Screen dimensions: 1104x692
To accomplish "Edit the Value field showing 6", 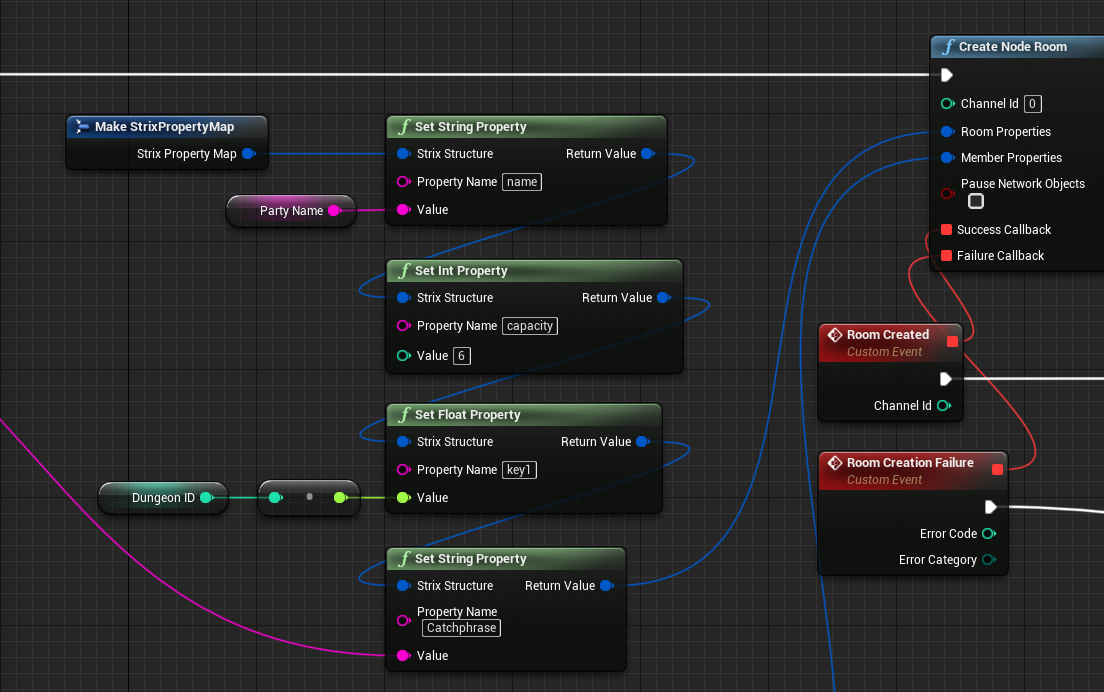I will point(461,356).
